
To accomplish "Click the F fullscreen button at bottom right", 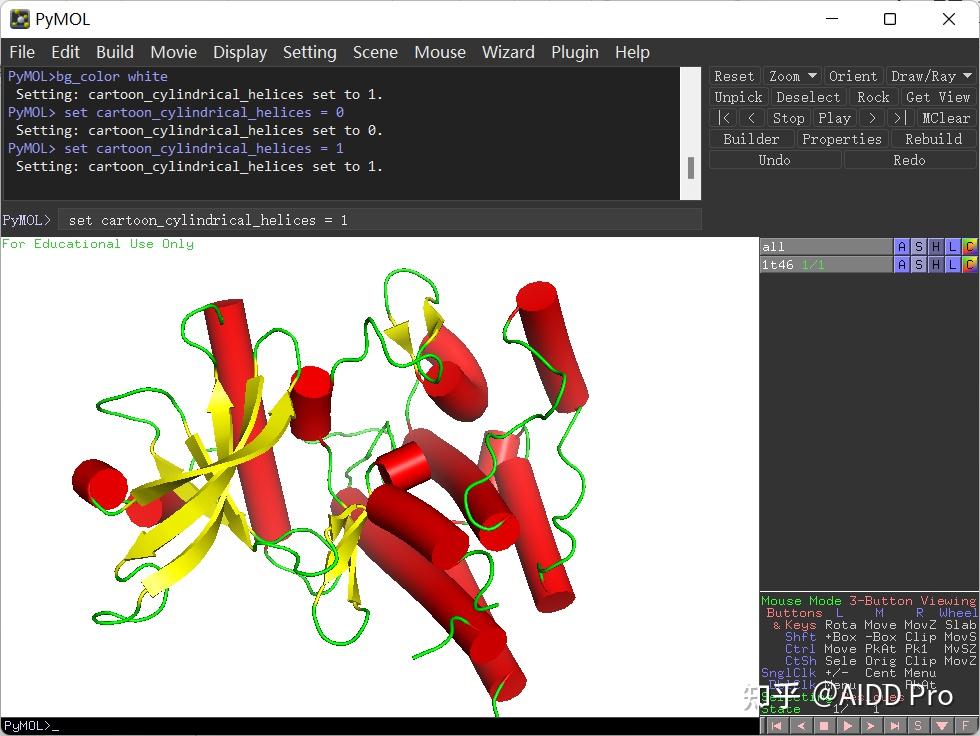I will (x=966, y=726).
